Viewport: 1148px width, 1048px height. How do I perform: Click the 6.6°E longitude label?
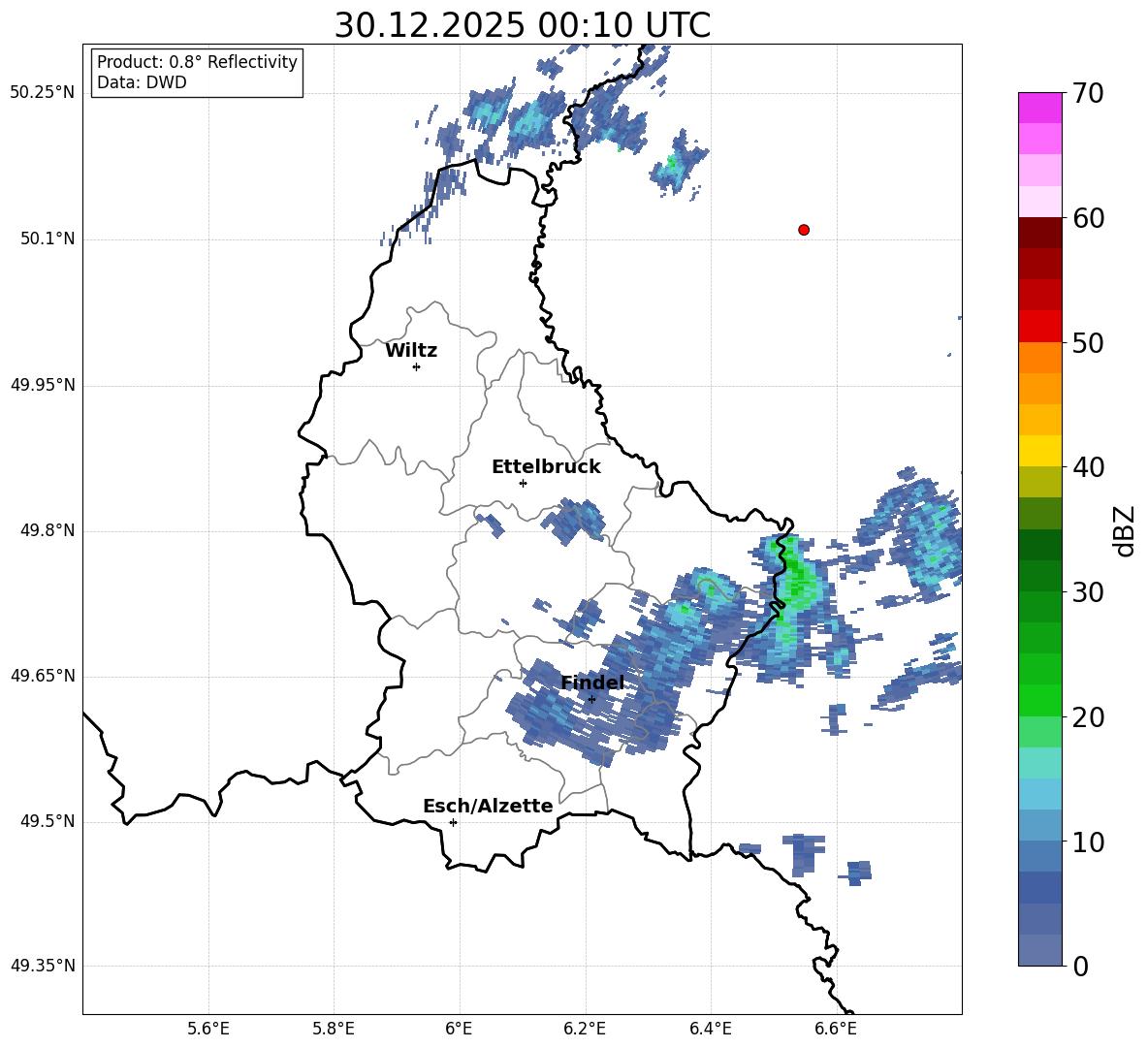coord(836,1029)
